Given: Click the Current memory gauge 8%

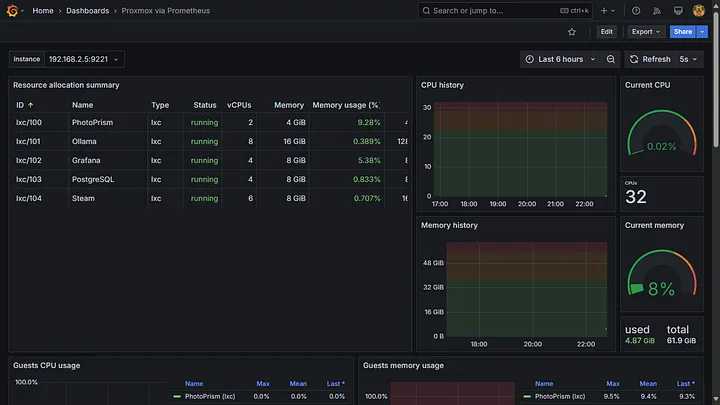Looking at the screenshot, I should pos(662,273).
